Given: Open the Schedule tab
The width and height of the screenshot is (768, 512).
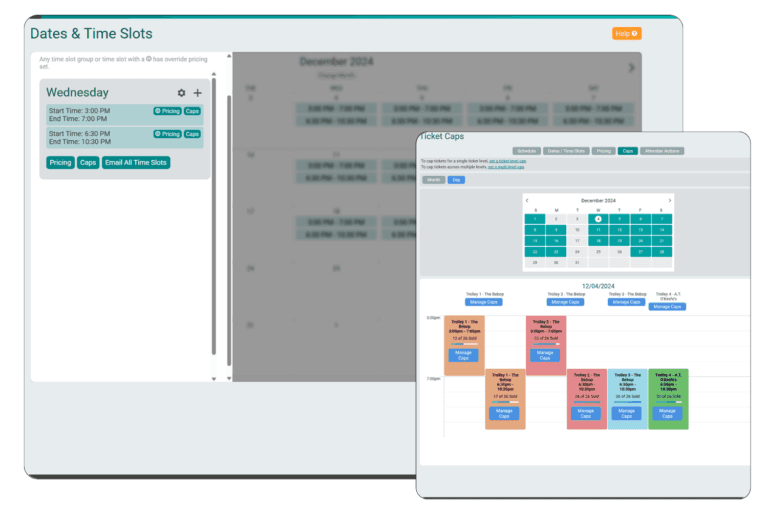Looking at the screenshot, I should (x=526, y=150).
